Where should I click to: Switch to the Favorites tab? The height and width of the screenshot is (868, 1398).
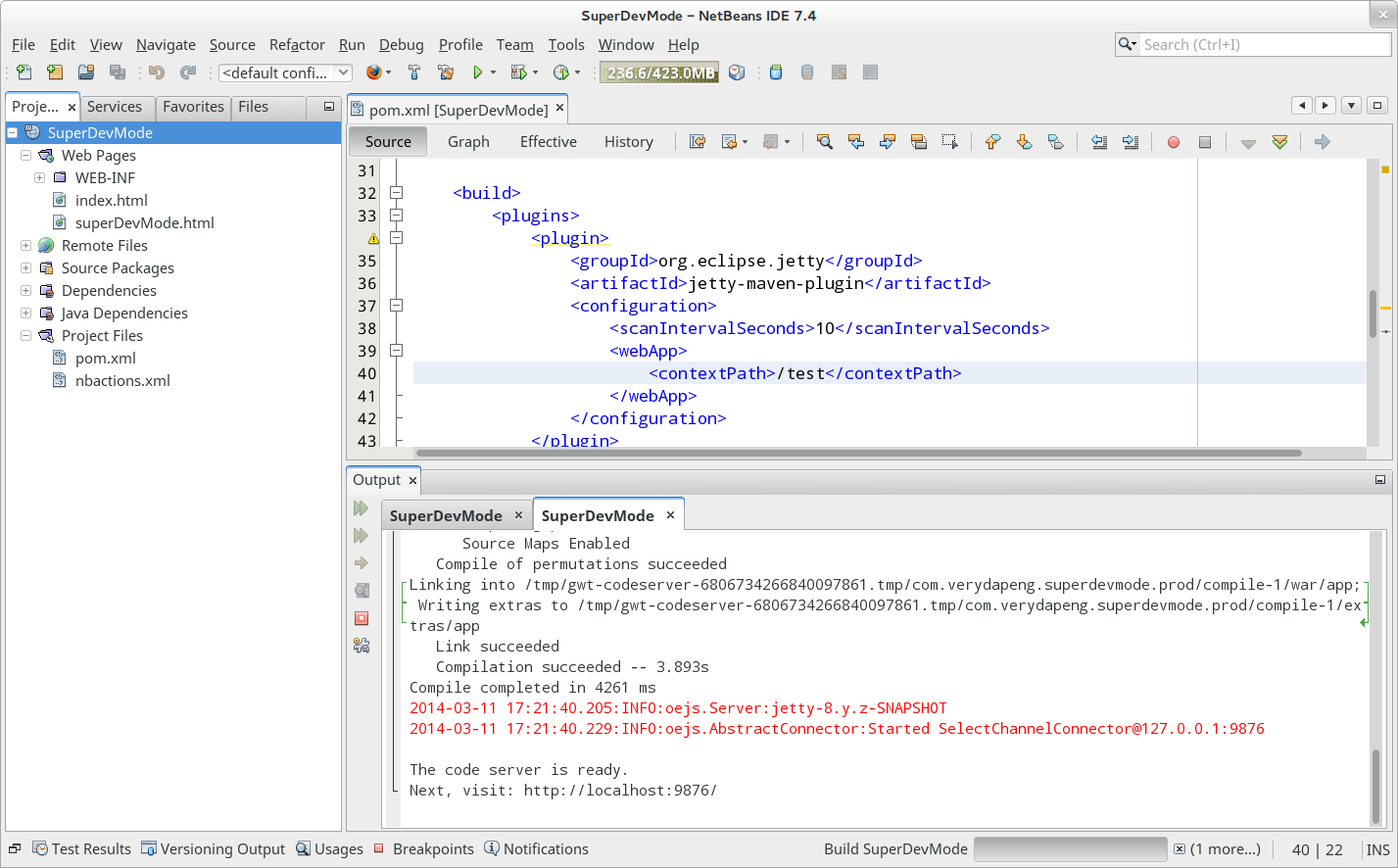pyautogui.click(x=193, y=107)
